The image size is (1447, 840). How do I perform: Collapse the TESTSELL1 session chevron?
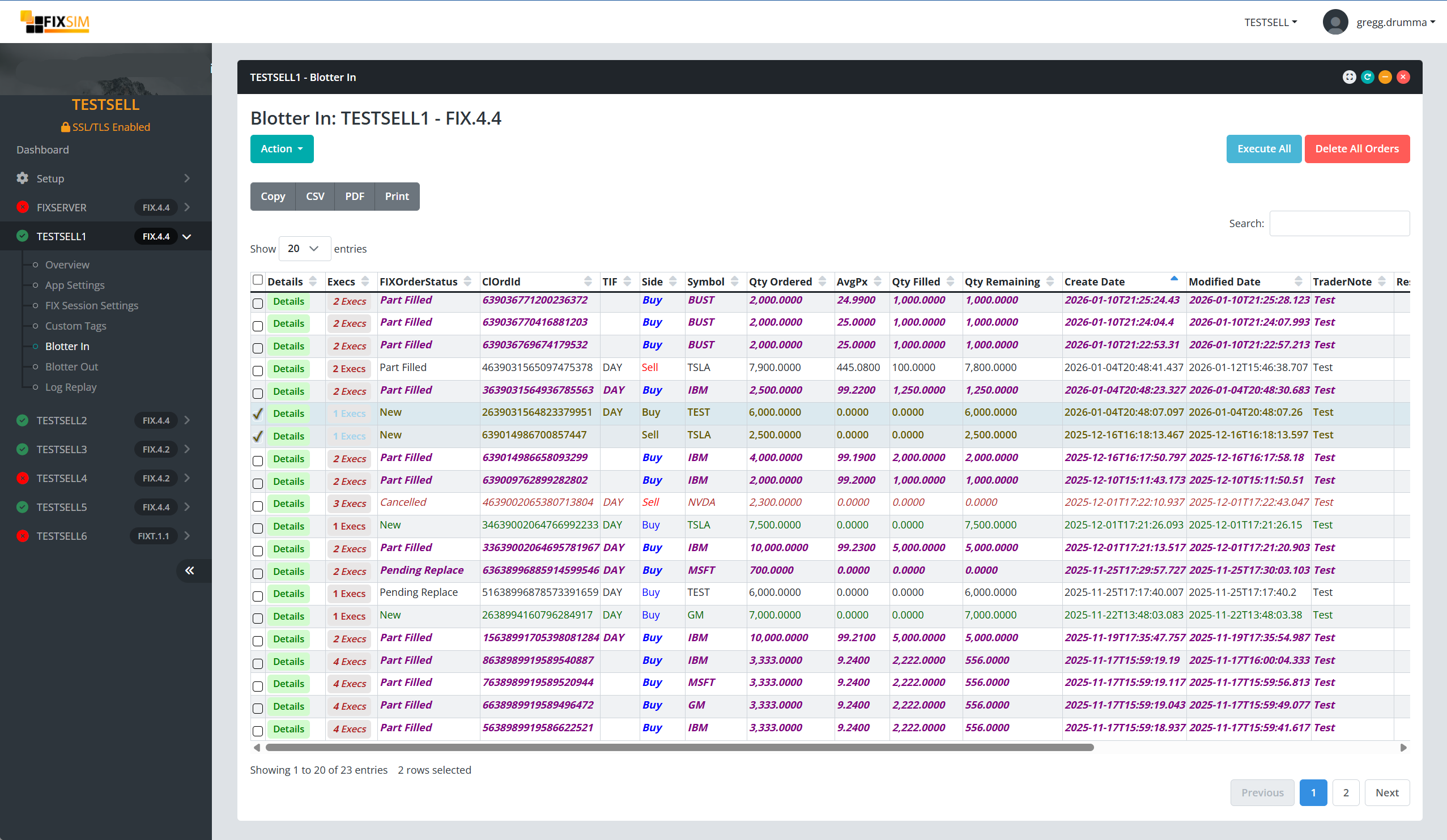click(x=186, y=236)
